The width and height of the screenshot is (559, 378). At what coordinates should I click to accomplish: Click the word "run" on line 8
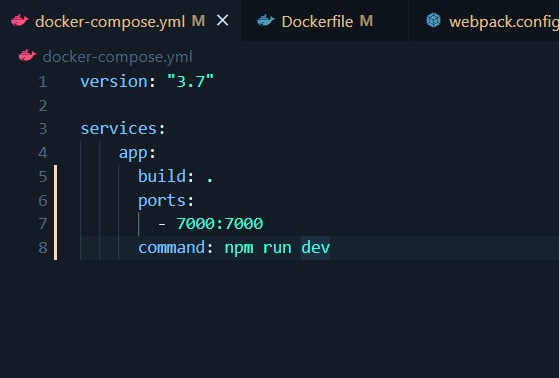click(277, 248)
